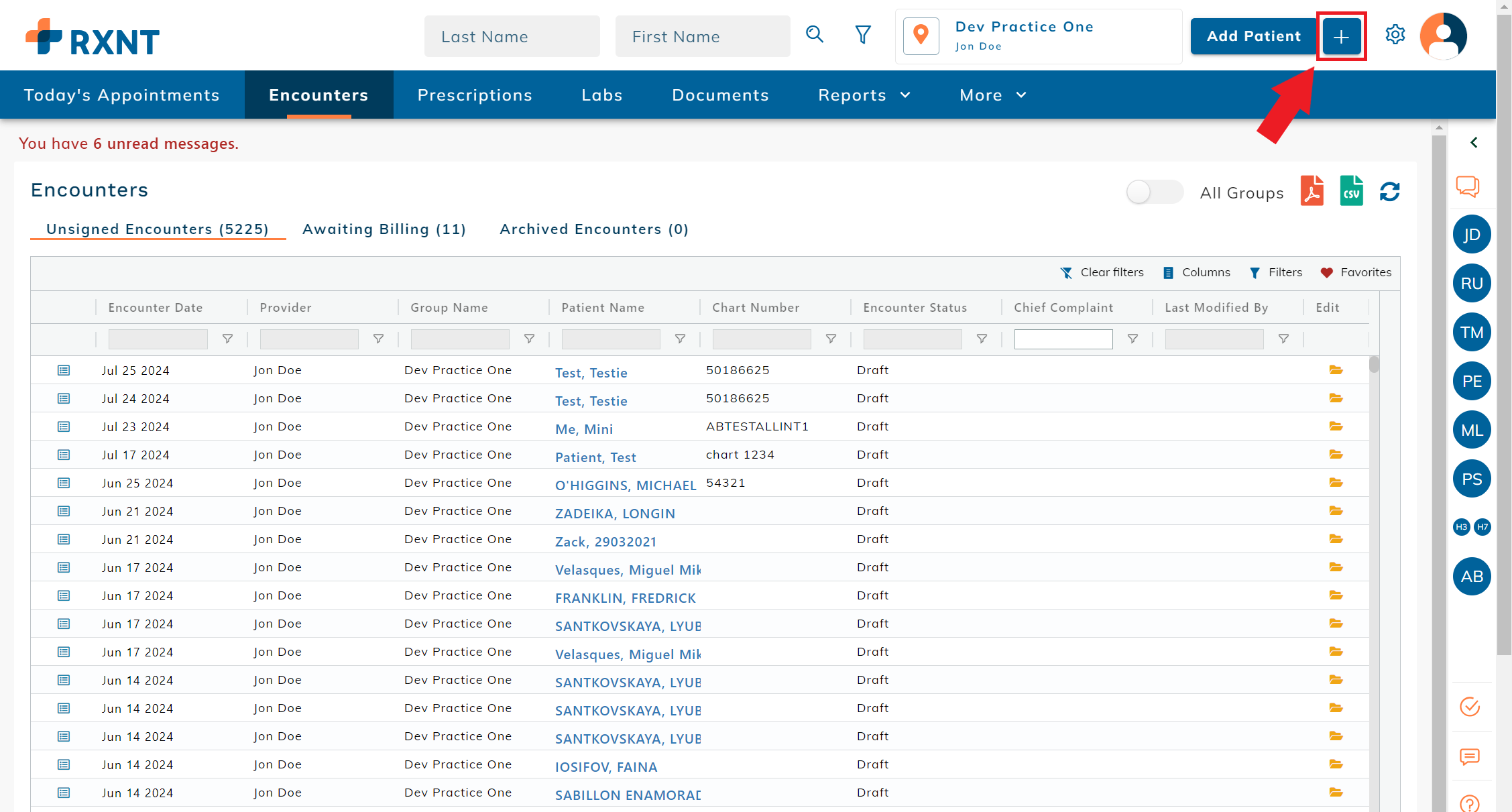Open the highlighted plus icon near Add Patient
This screenshot has height=812, width=1512.
(1341, 36)
